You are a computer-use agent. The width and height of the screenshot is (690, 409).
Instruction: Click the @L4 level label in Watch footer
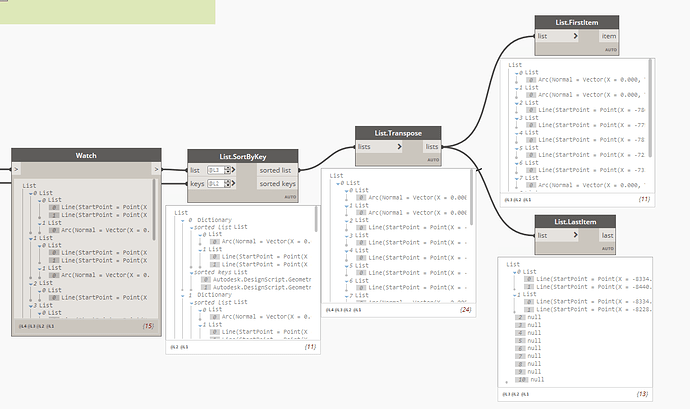coord(21,326)
